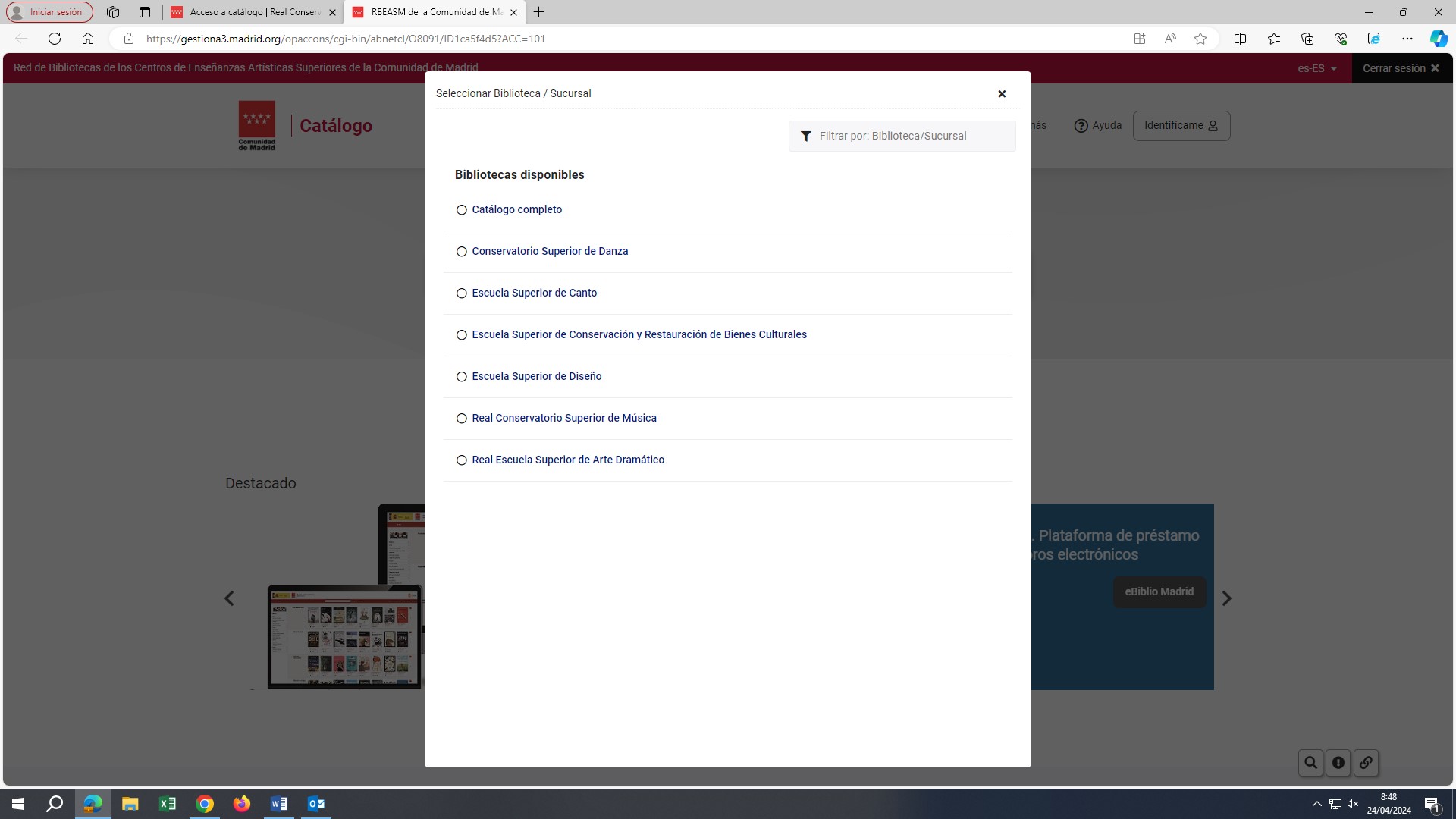Click the Ayuda help icon
This screenshot has height=819, width=1456.
[1081, 126]
